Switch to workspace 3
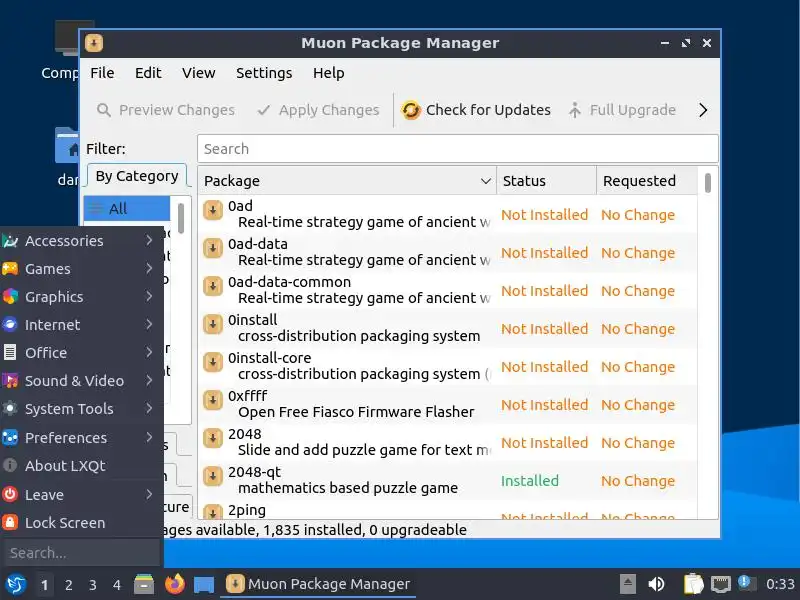 coord(92,585)
